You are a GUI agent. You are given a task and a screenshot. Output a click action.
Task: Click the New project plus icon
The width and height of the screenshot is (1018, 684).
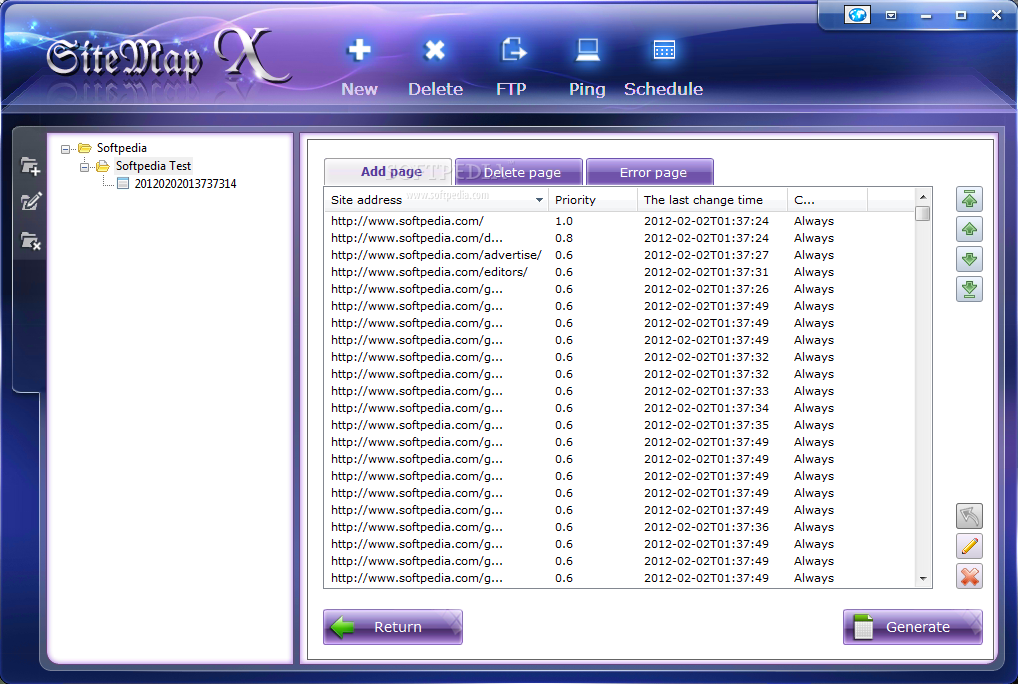pyautogui.click(x=359, y=50)
